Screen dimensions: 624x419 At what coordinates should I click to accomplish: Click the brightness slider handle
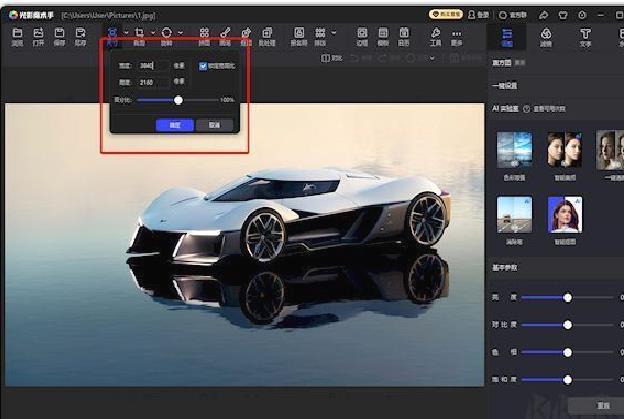coord(567,297)
